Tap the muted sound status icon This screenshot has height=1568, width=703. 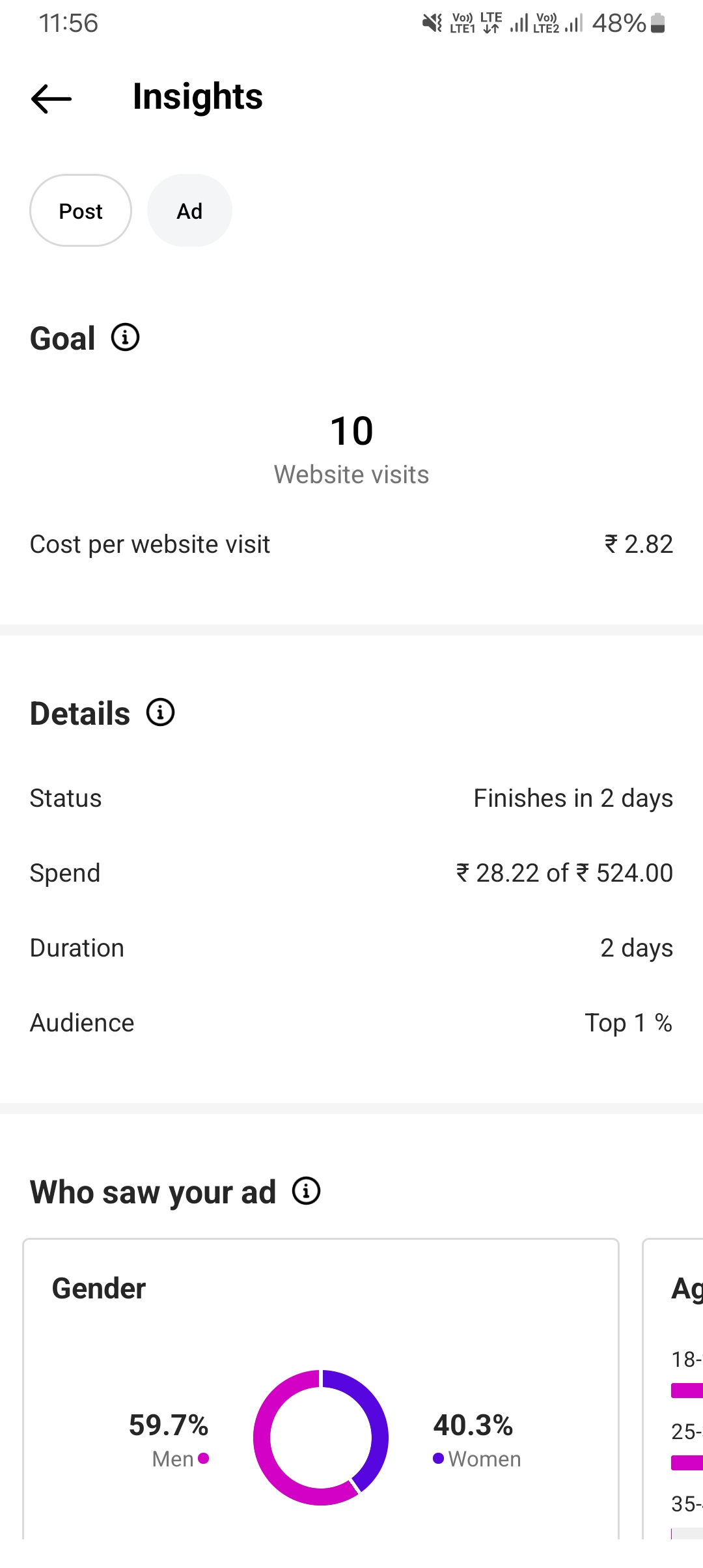tap(432, 23)
